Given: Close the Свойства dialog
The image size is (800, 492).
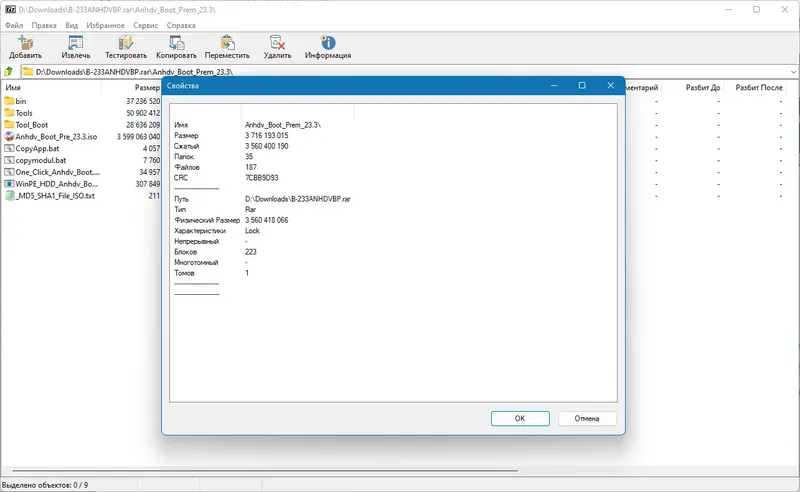Looking at the screenshot, I should 611,85.
